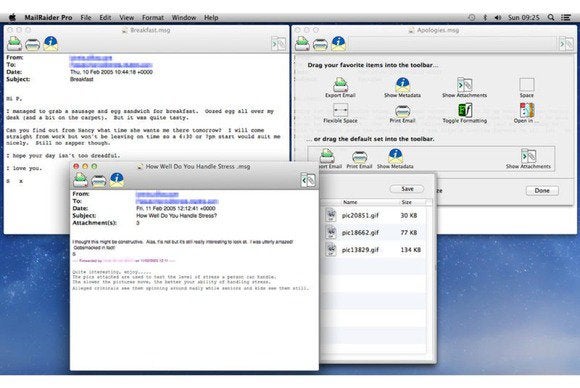Viewport: 580px width, 388px height.
Task: Click the volume icon in menu bar
Action: pyautogui.click(x=498, y=17)
